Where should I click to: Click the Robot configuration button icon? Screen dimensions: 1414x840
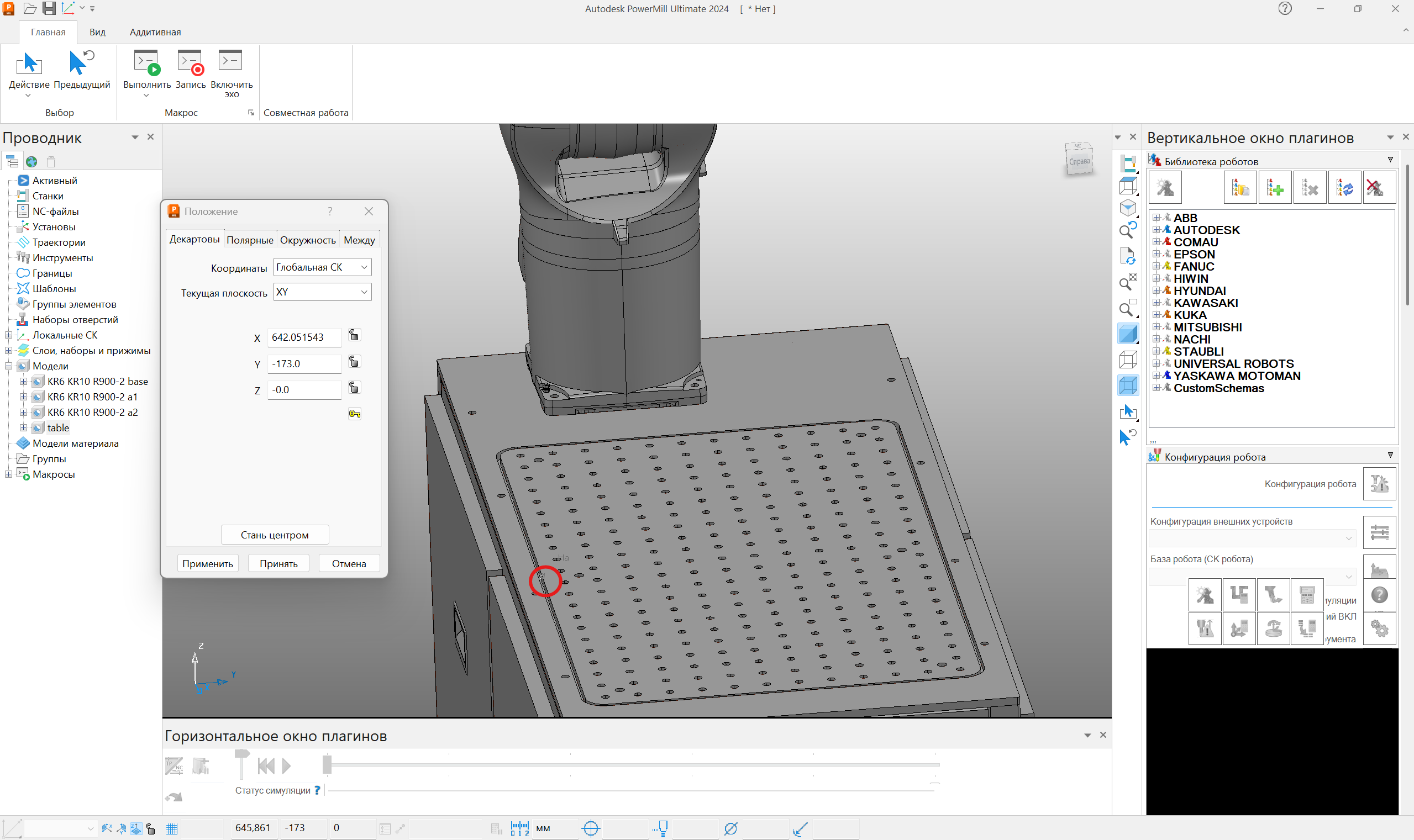point(1379,483)
